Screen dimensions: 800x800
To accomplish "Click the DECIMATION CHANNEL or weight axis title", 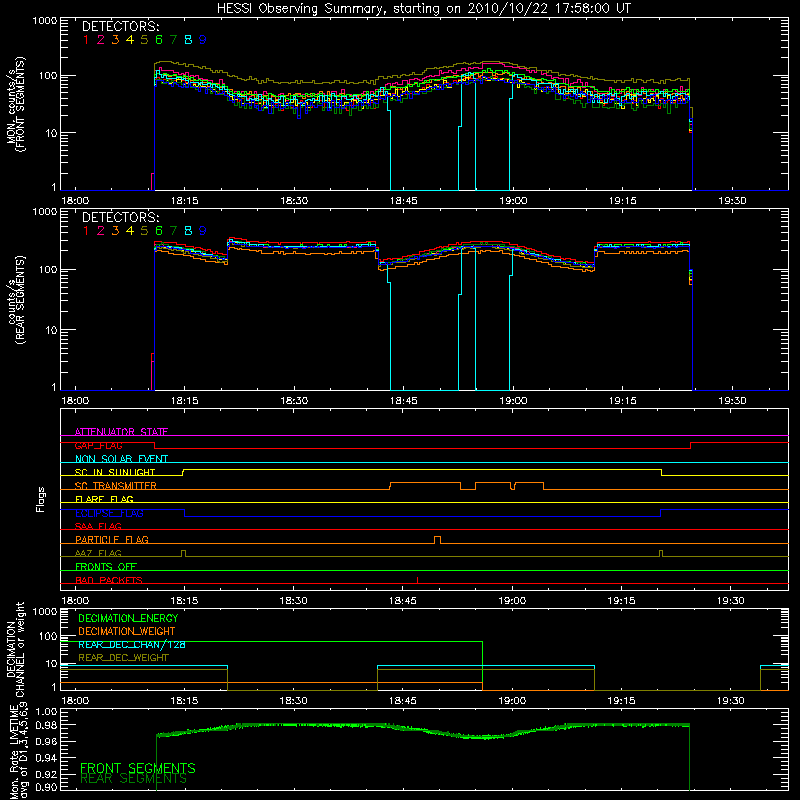I will click(x=15, y=649).
